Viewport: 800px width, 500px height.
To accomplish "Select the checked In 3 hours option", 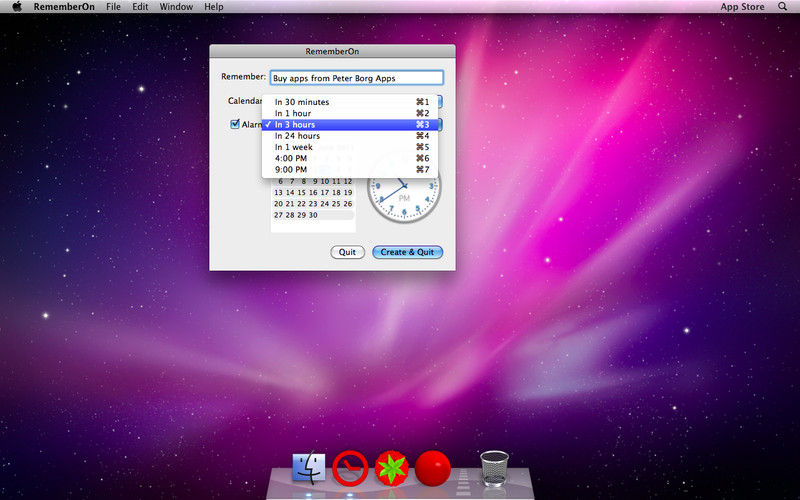I will tap(350, 124).
